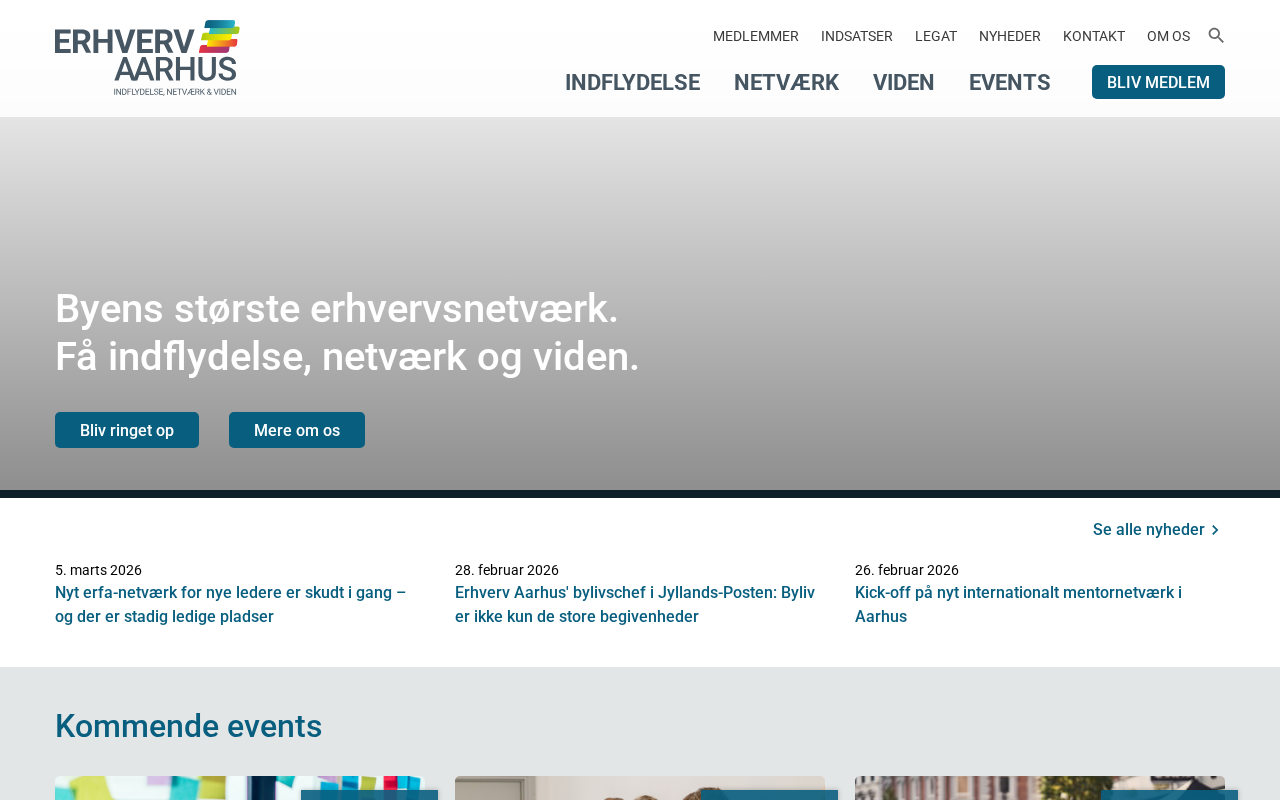Screen dimensions: 1280x800
Task: Click the chevron beside Se alle nyheder
Action: 1215,530
